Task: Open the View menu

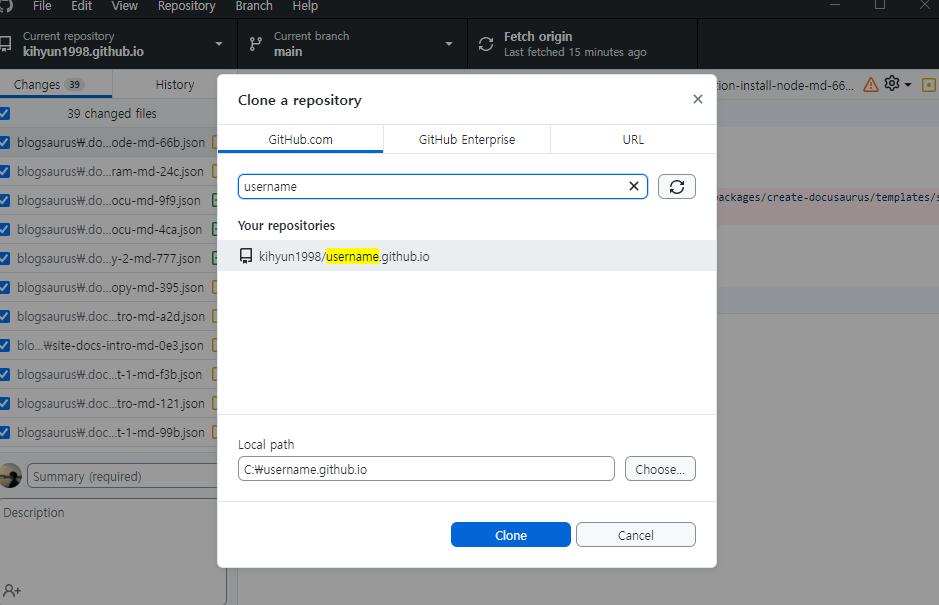Action: pyautogui.click(x=125, y=6)
